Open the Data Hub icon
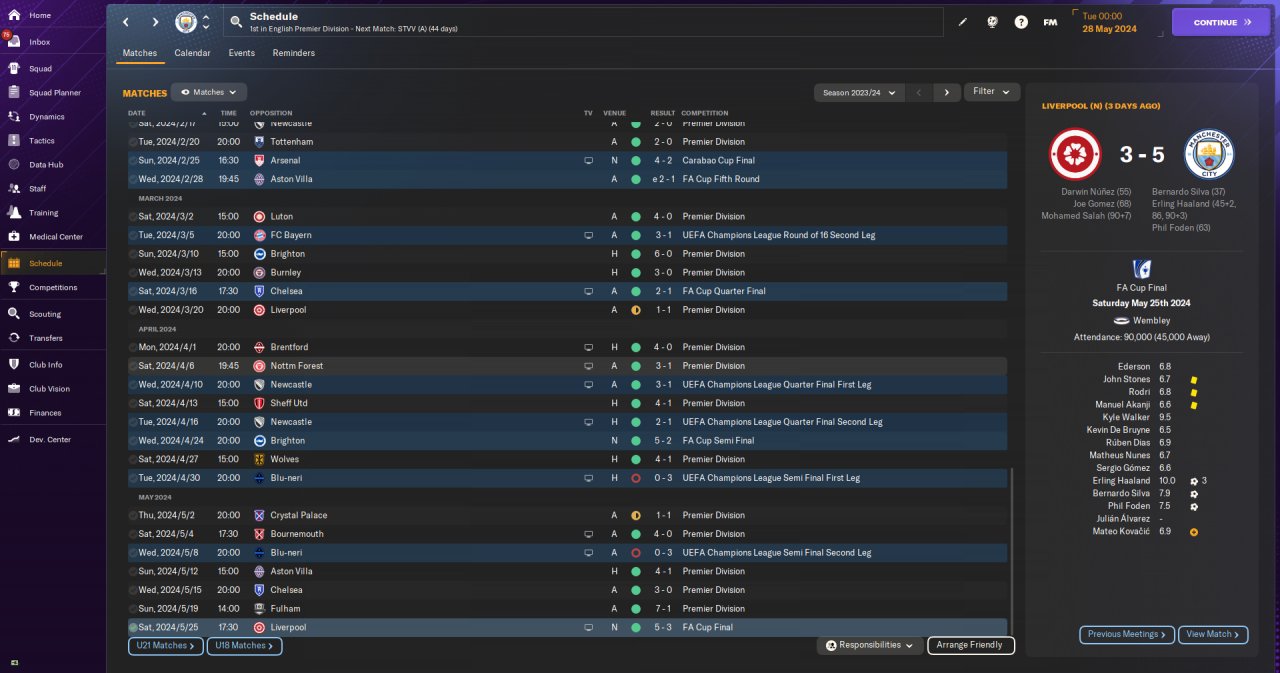 14,165
